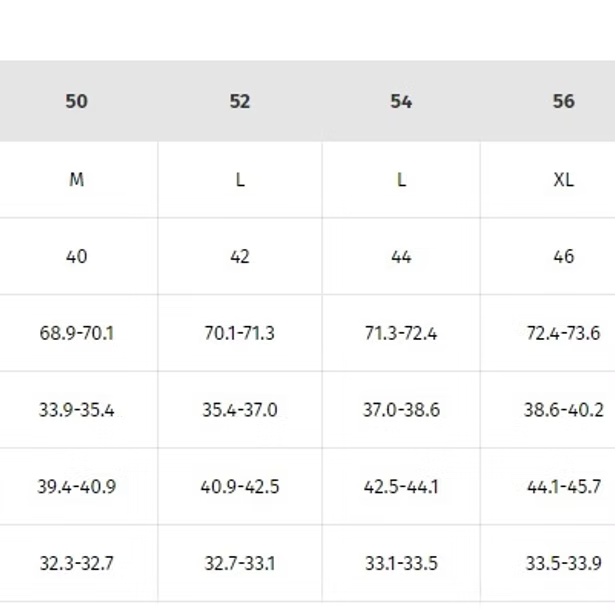Click the 72.4-73.6 measurement cell
615x614 pixels.
563,333
